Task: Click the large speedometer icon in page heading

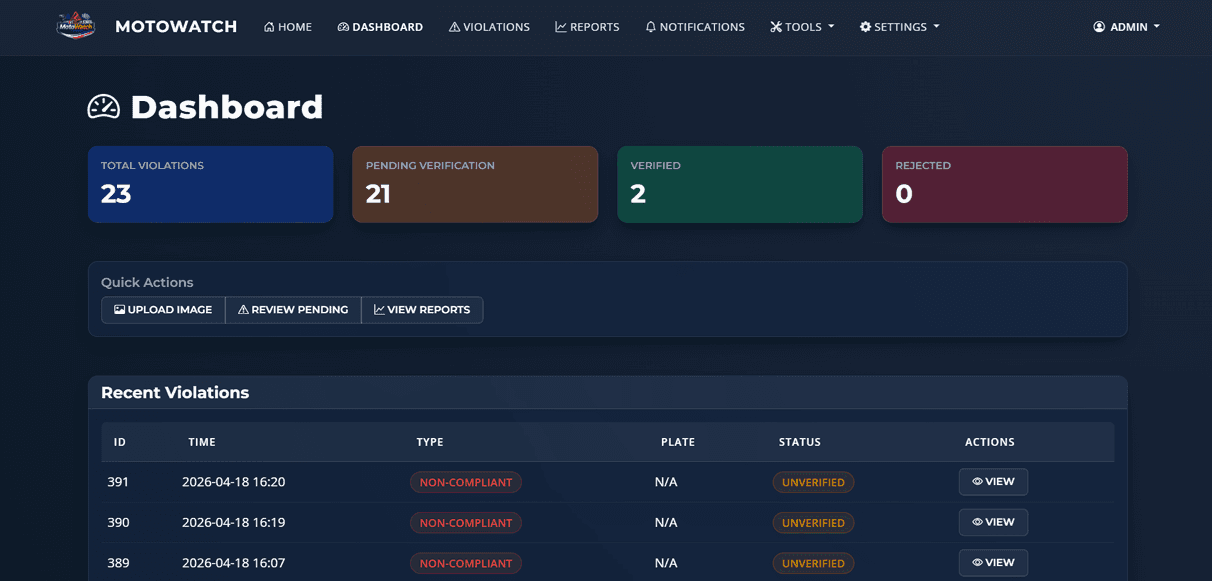Action: click(x=104, y=107)
